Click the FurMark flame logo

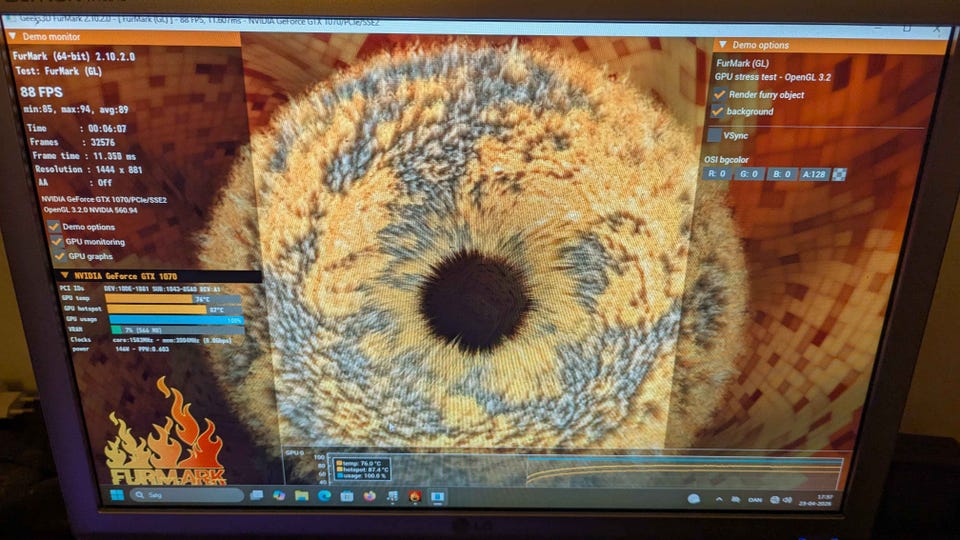pyautogui.click(x=167, y=432)
